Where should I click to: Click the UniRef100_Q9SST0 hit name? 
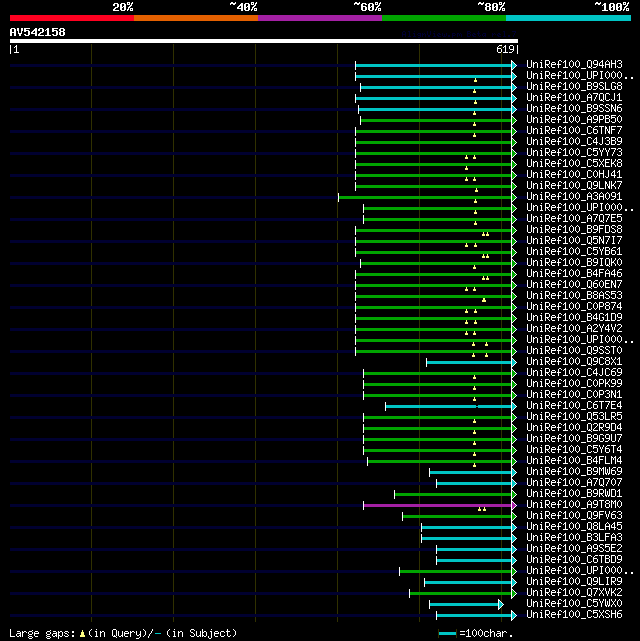[x=574, y=351]
